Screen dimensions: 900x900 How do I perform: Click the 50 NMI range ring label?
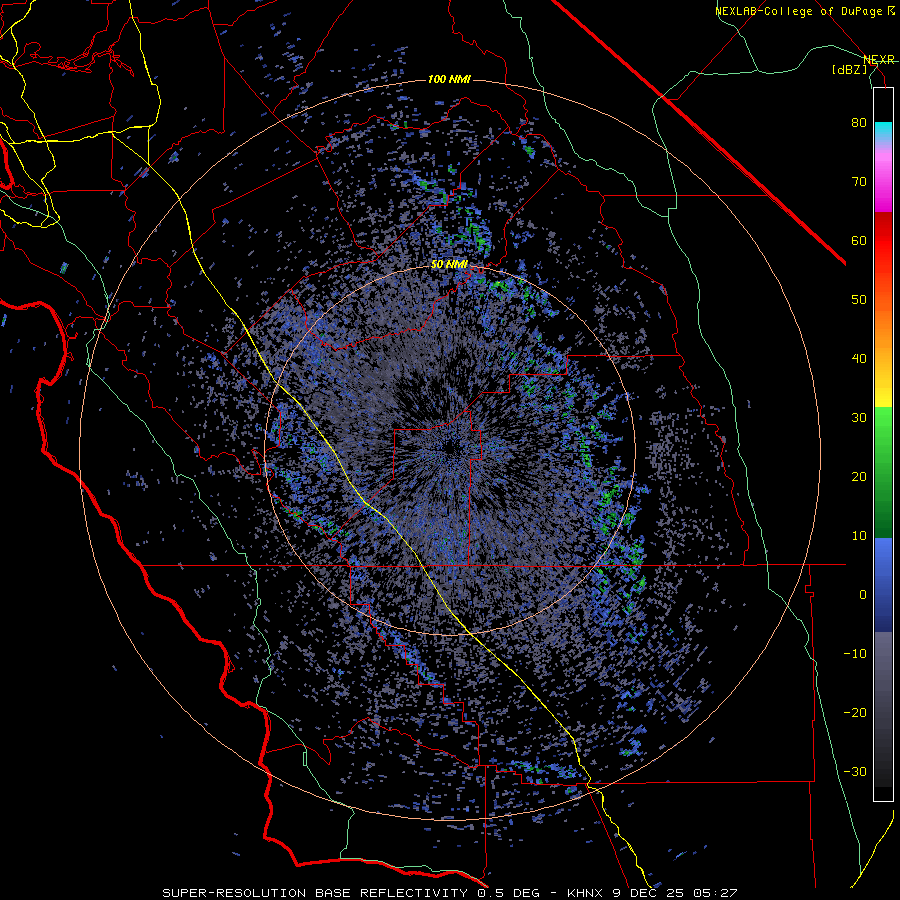coord(449,265)
